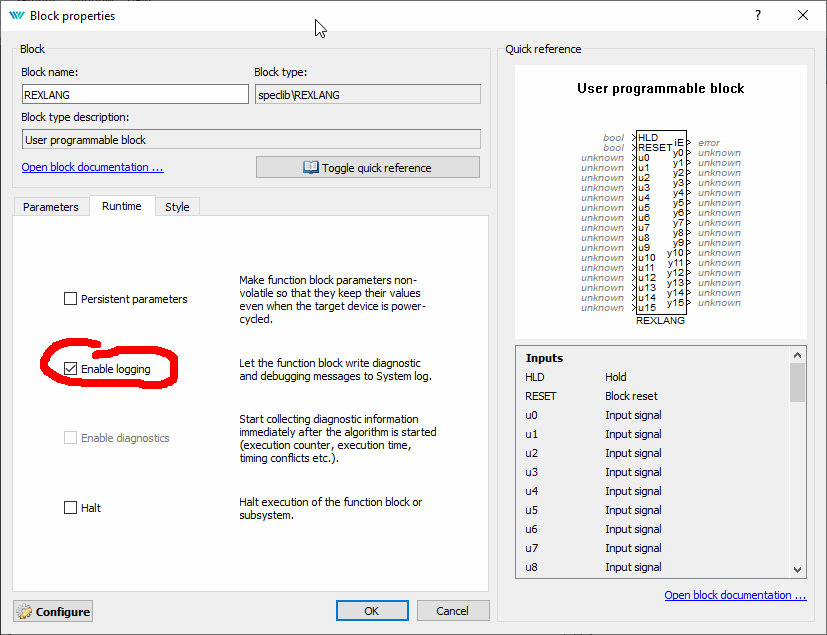Click the Block type description label

pos(75,117)
